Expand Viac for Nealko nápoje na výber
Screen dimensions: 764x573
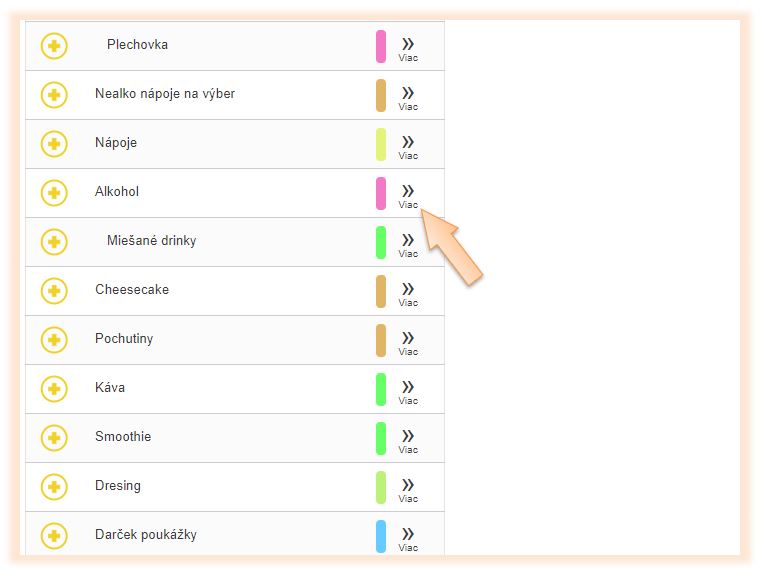coord(408,99)
